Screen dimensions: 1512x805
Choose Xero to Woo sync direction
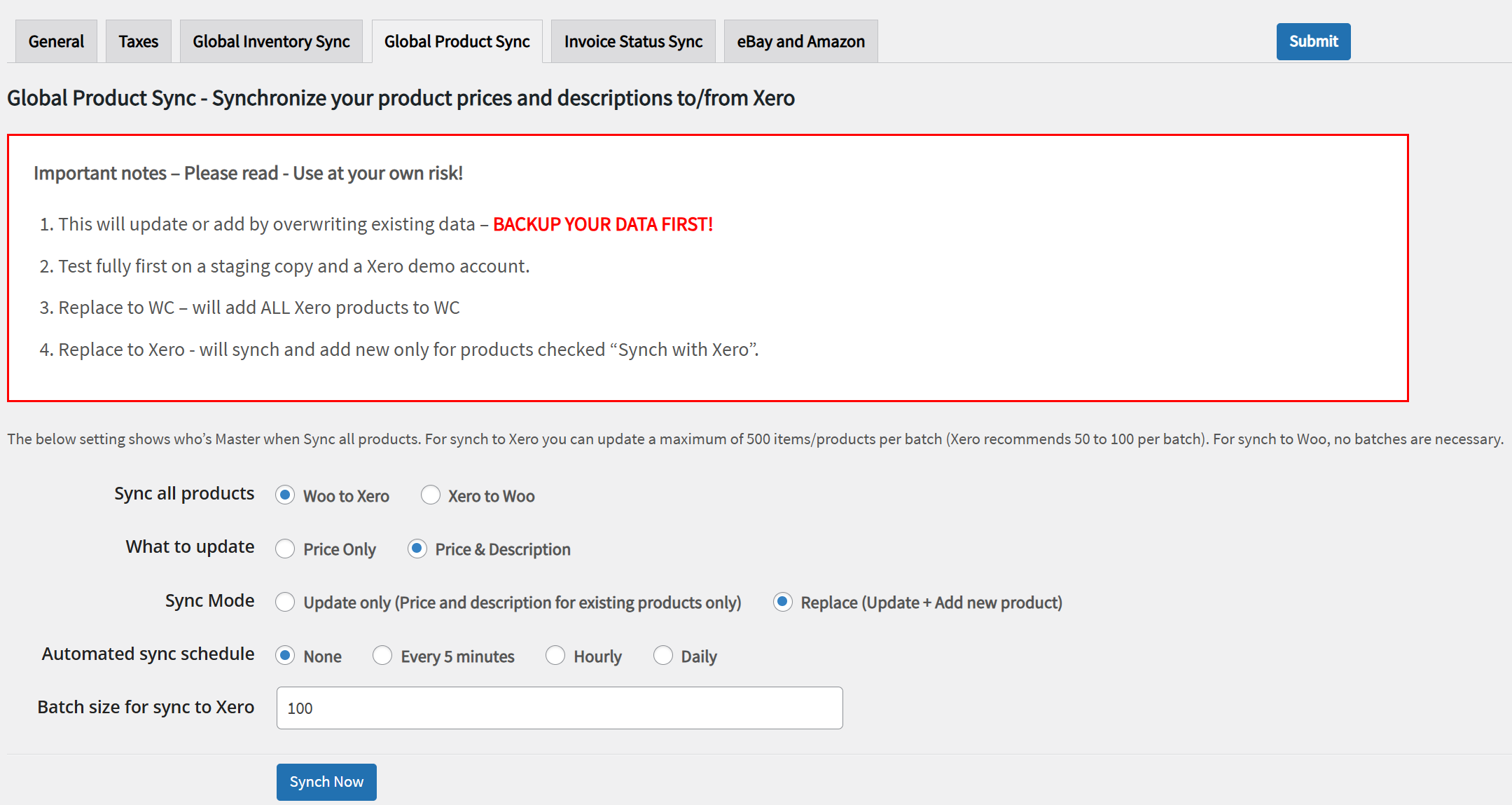[431, 495]
